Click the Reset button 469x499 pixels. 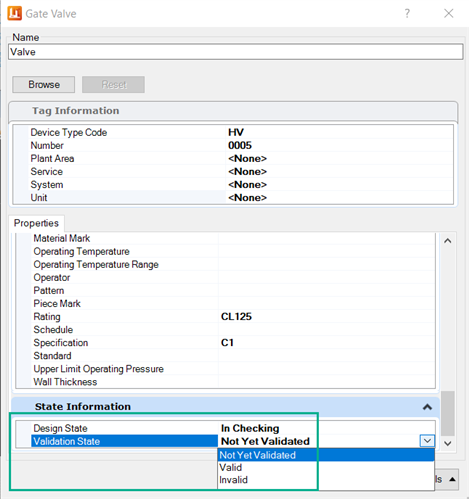(113, 84)
